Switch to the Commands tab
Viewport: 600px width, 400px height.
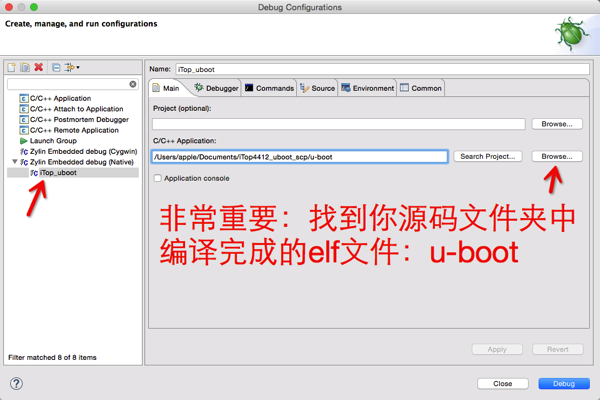269,88
